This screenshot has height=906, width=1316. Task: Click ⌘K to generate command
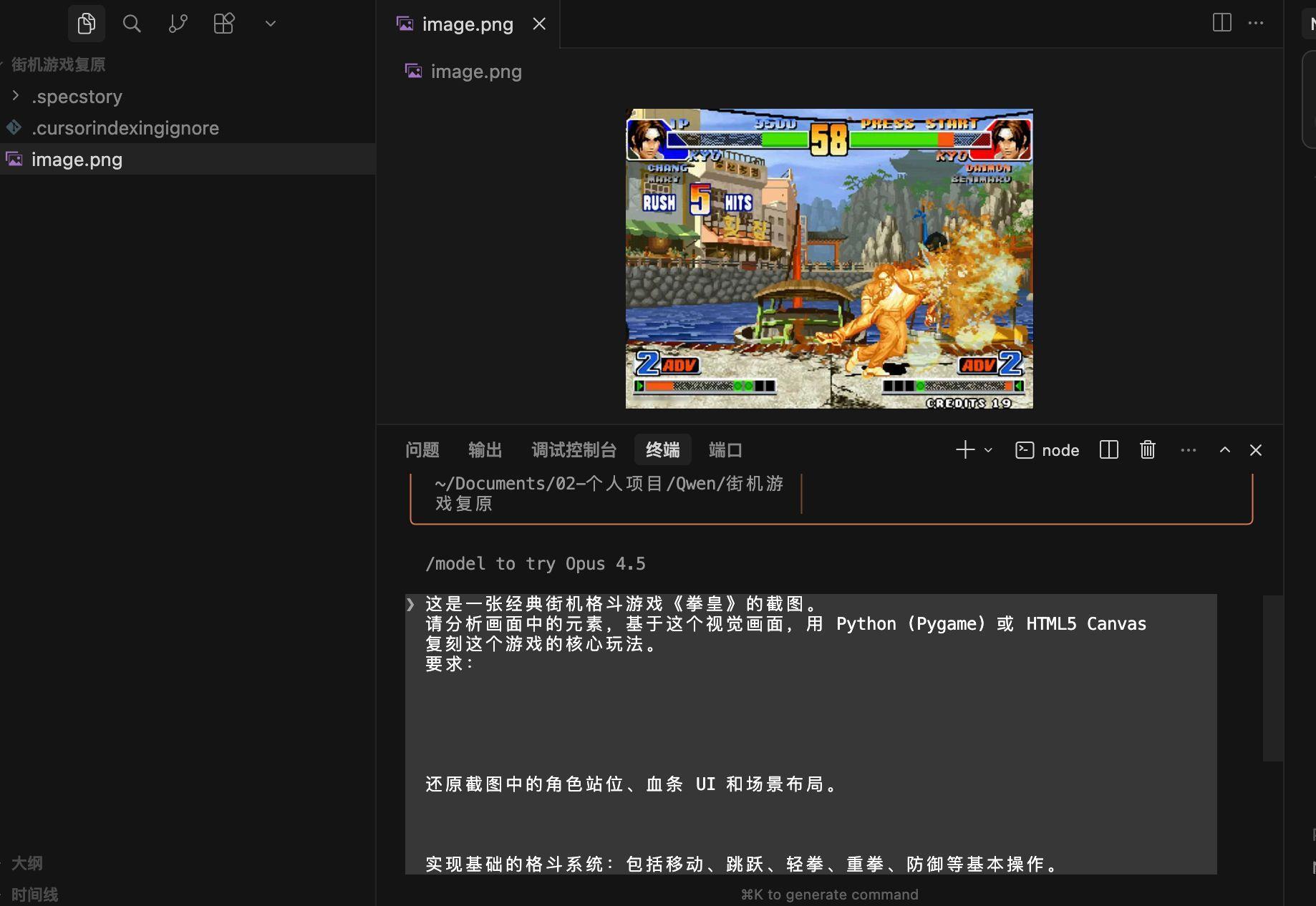828,894
